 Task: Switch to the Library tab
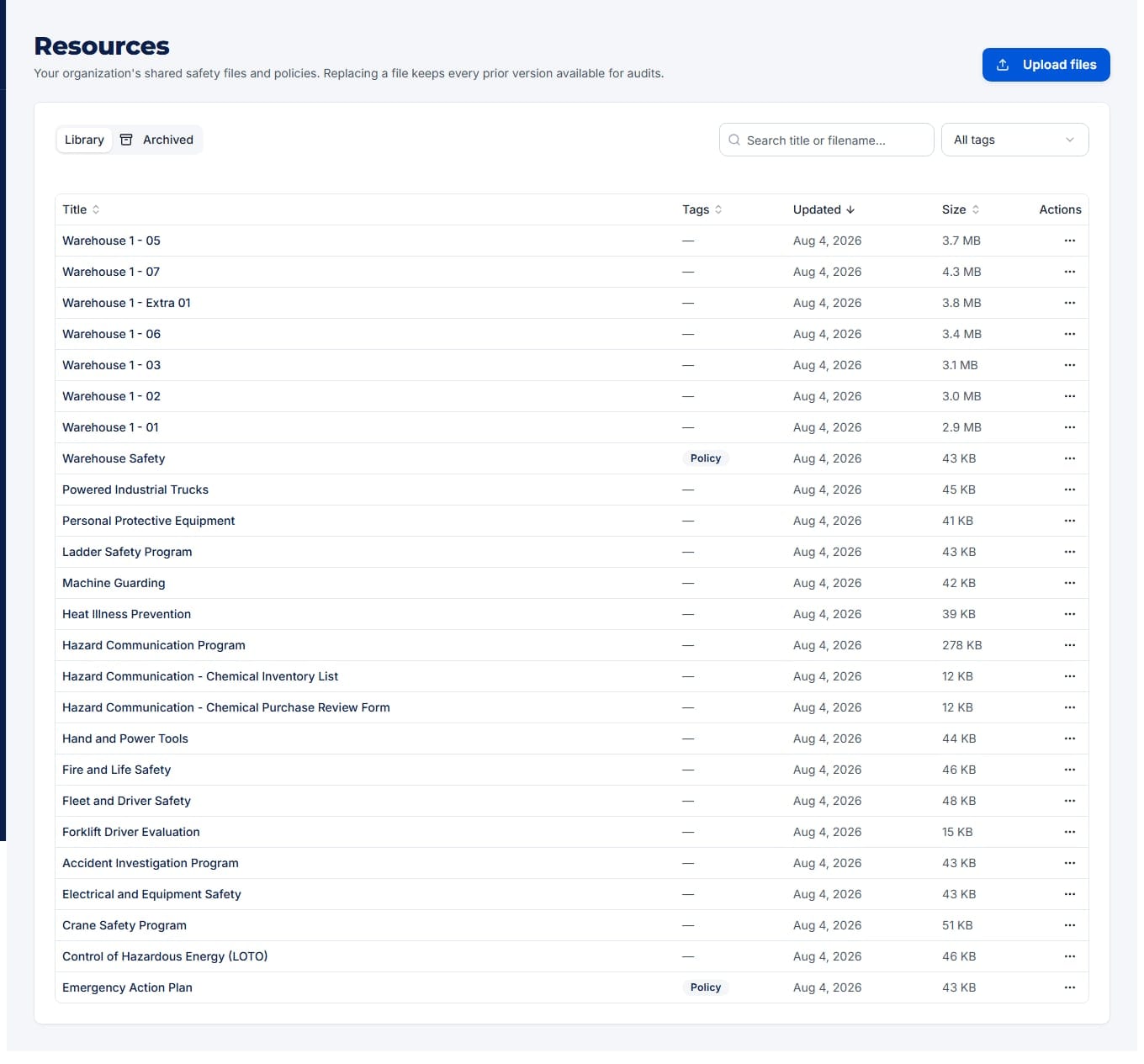(84, 140)
